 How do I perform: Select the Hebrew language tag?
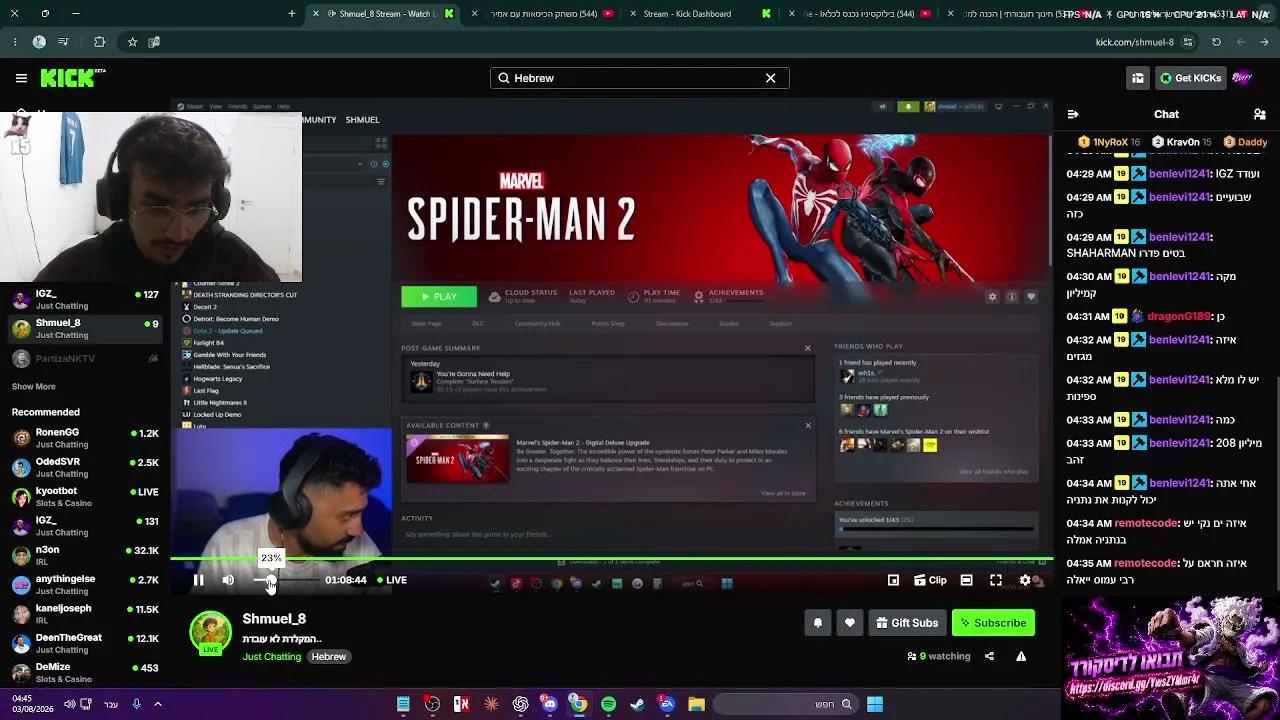coord(328,657)
